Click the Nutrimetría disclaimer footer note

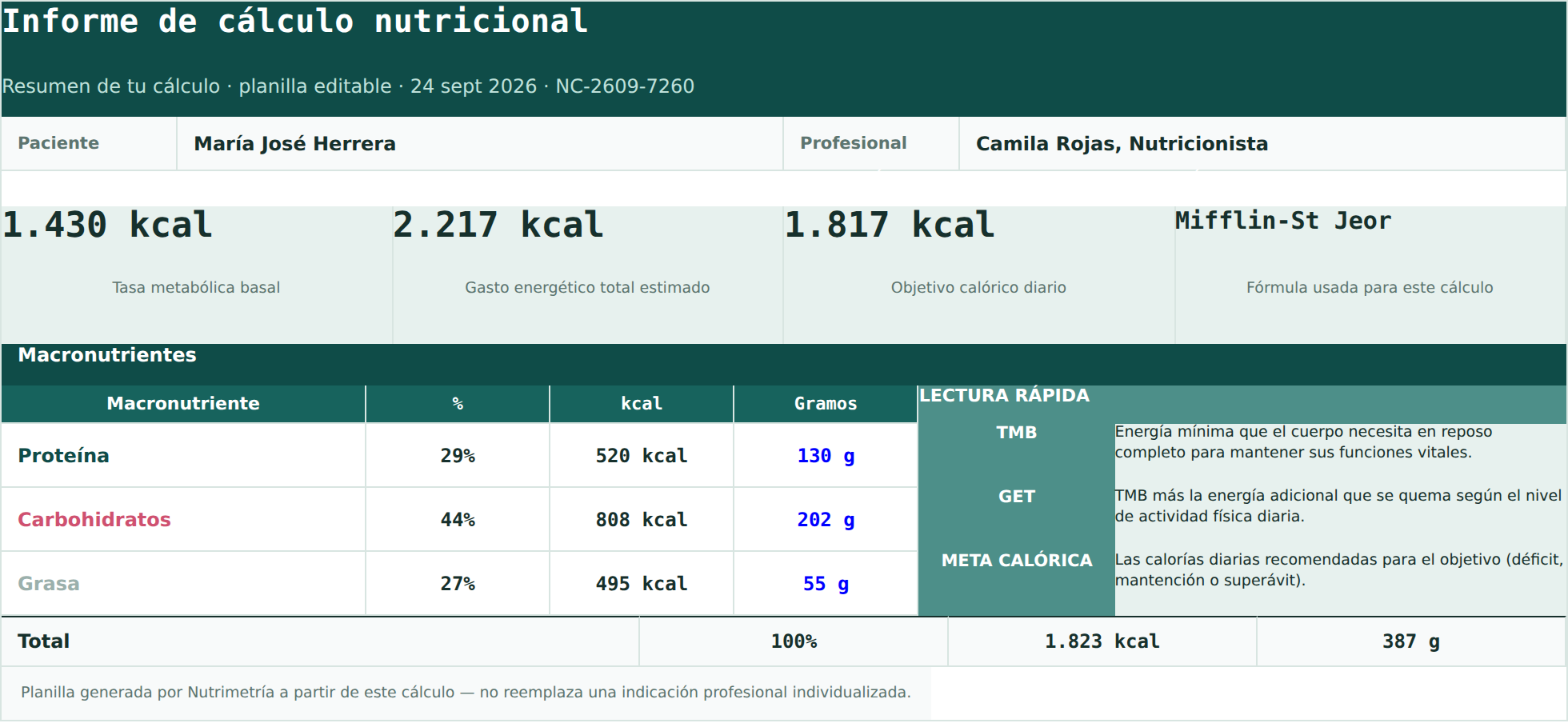click(x=466, y=693)
